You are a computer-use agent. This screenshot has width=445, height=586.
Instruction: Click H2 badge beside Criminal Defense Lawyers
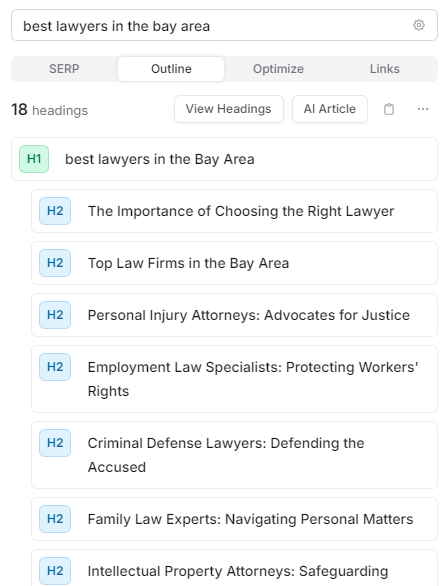[x=55, y=443]
